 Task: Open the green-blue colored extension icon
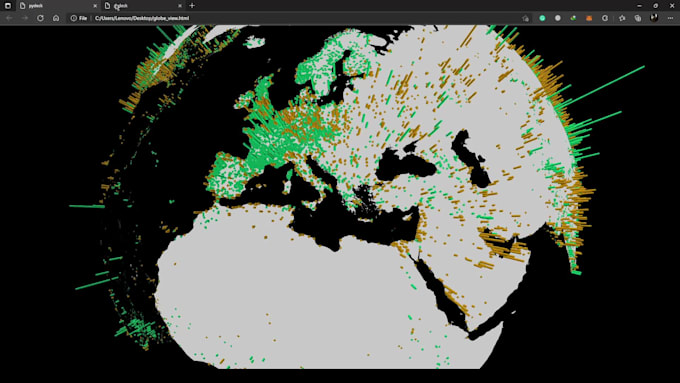573,18
